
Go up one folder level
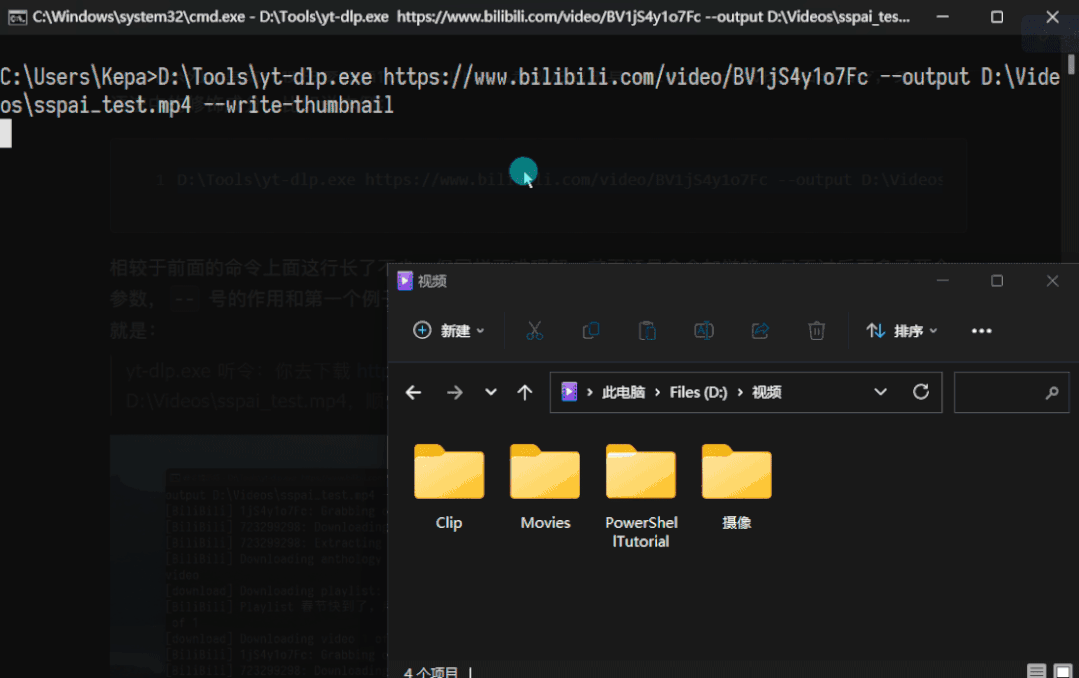(524, 392)
